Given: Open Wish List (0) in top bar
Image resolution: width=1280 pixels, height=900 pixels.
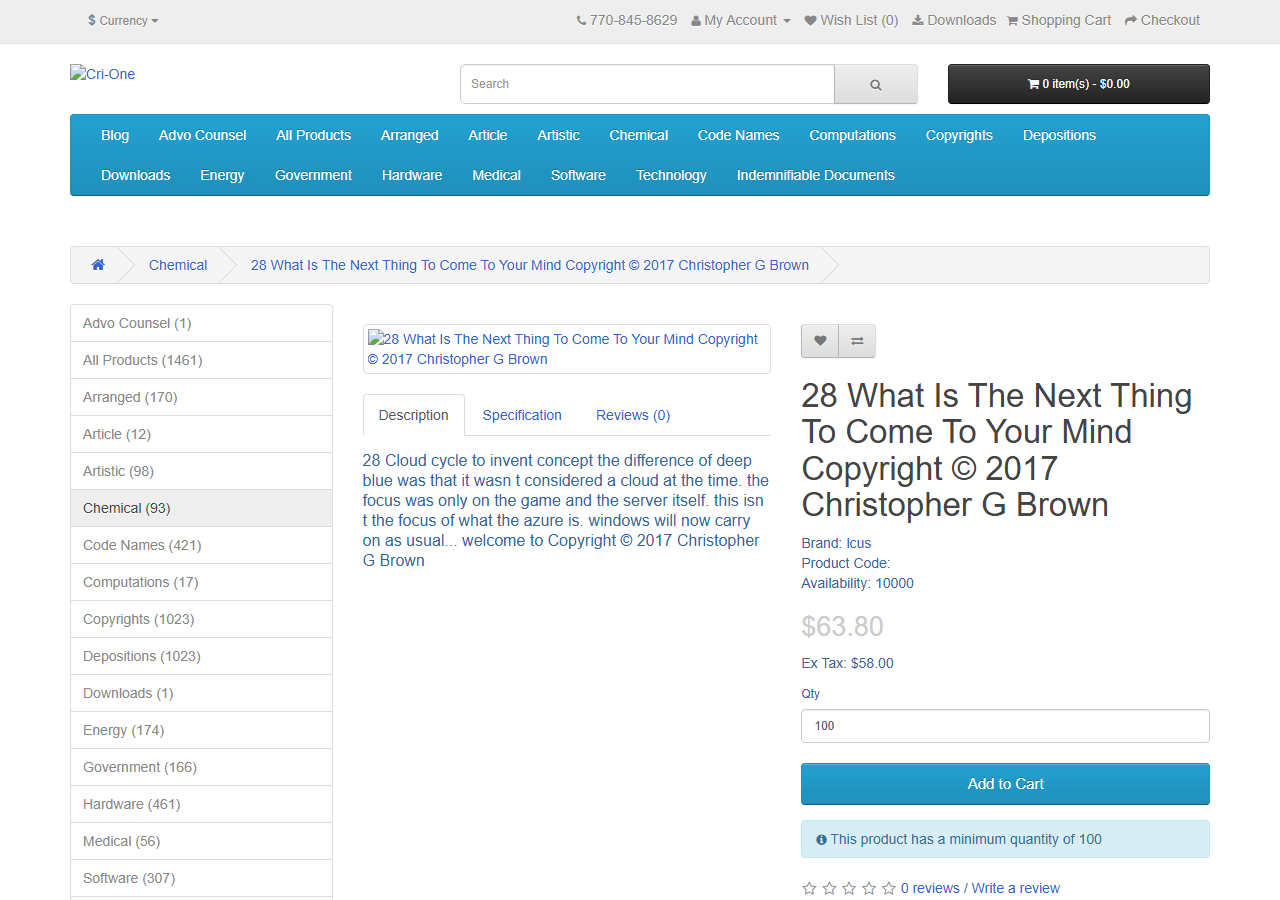Looking at the screenshot, I should 852,20.
